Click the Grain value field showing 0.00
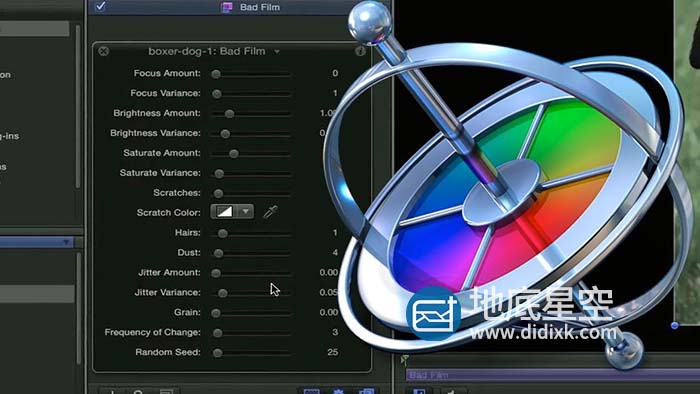 point(329,312)
